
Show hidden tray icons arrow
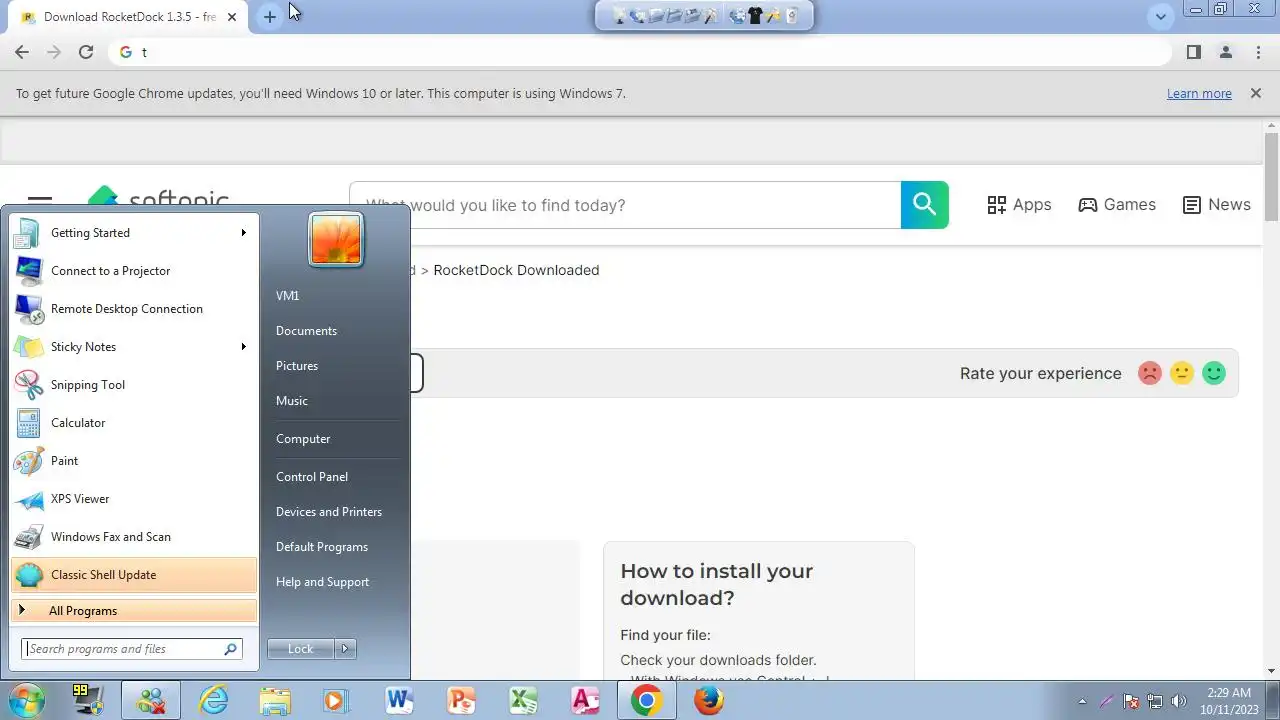[x=1082, y=701]
